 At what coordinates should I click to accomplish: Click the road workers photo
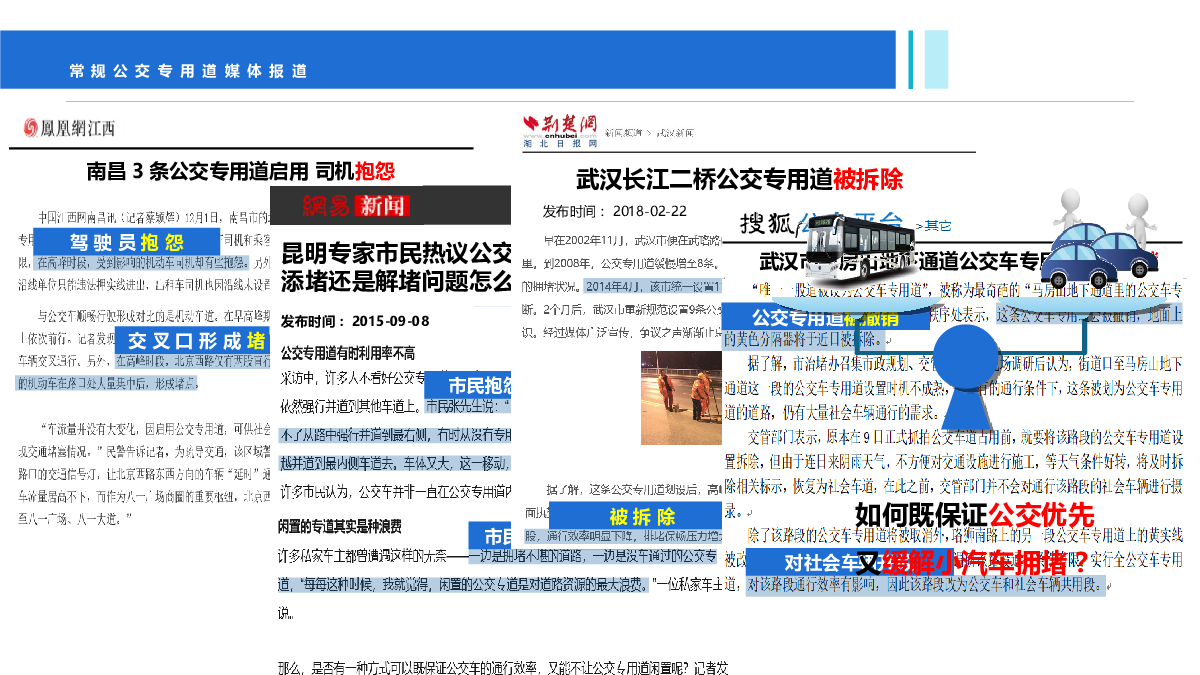tap(679, 396)
